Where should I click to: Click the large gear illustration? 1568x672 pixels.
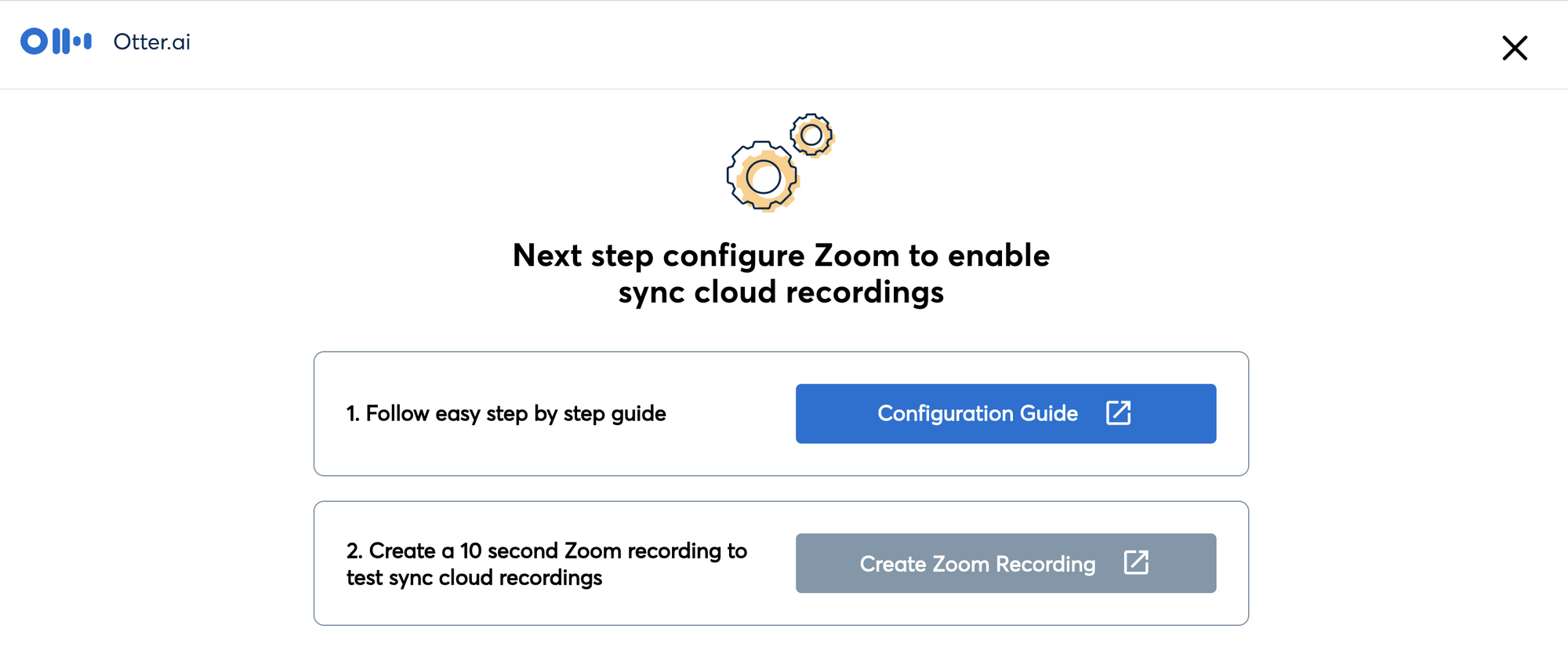763,177
